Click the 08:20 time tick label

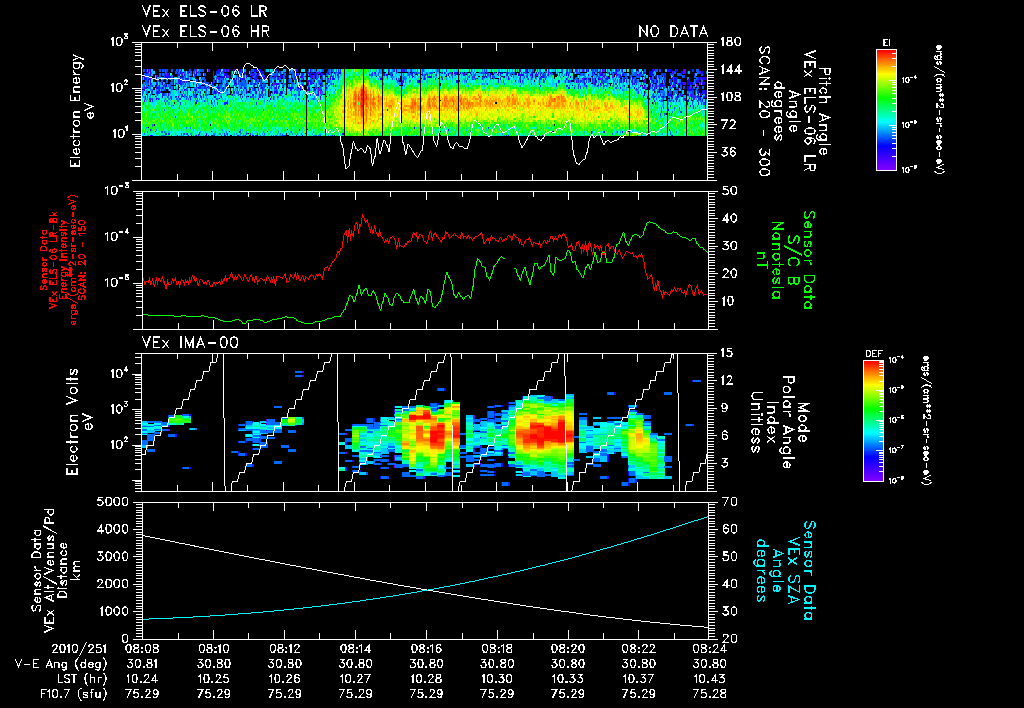[x=568, y=649]
